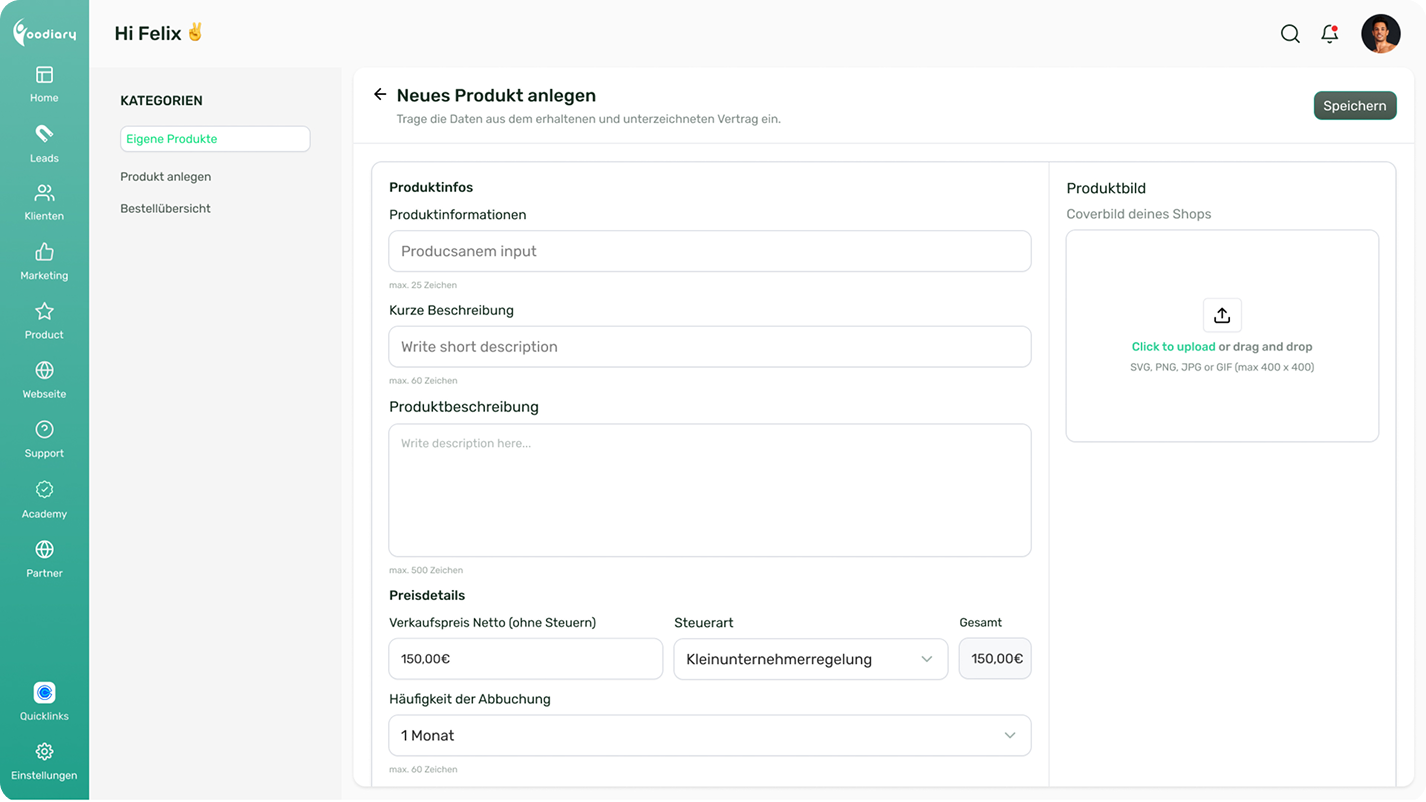Go back using the left arrow
The height and width of the screenshot is (802, 1426).
point(380,94)
